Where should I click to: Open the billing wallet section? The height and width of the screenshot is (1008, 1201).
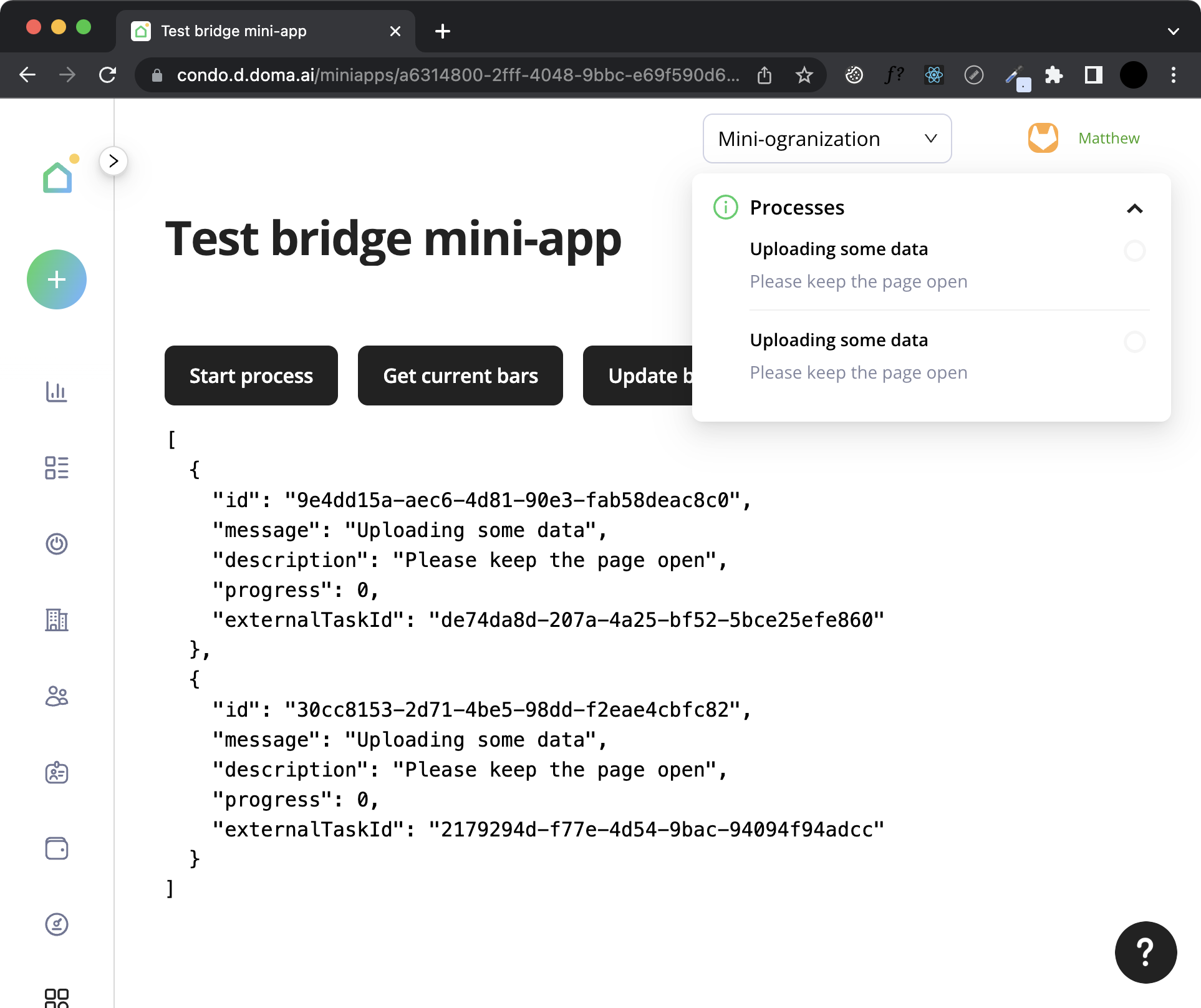[57, 848]
